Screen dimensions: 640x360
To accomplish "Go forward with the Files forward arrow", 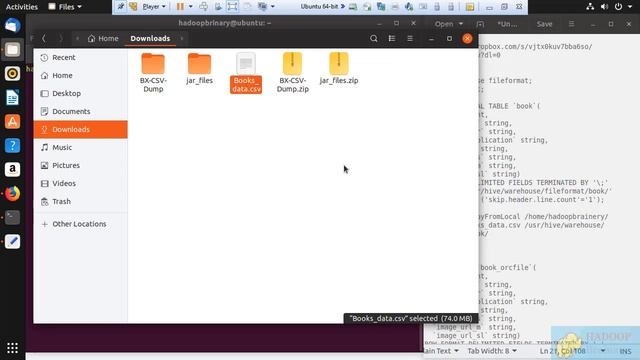I will pyautogui.click(x=61, y=38).
